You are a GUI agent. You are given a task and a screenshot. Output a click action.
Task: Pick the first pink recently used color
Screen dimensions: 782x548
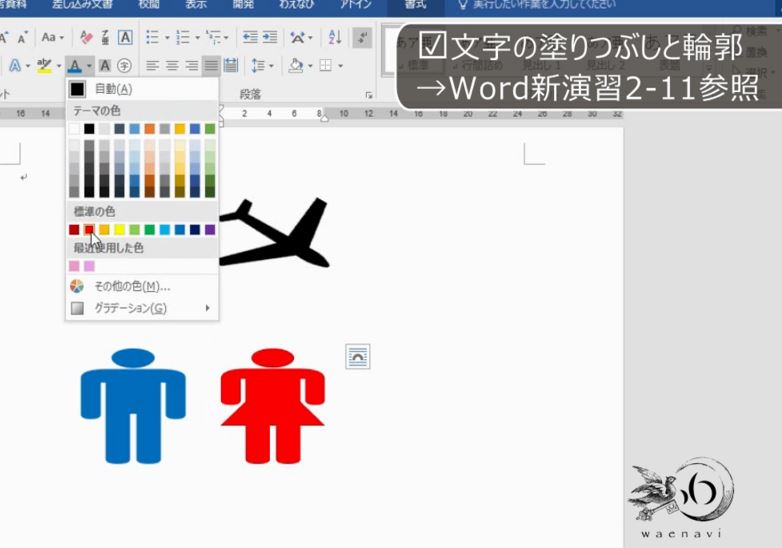click(x=74, y=266)
